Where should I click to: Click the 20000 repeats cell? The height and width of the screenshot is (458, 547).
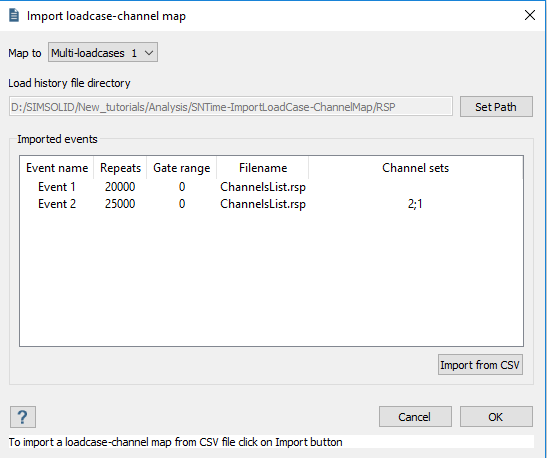[x=120, y=187]
